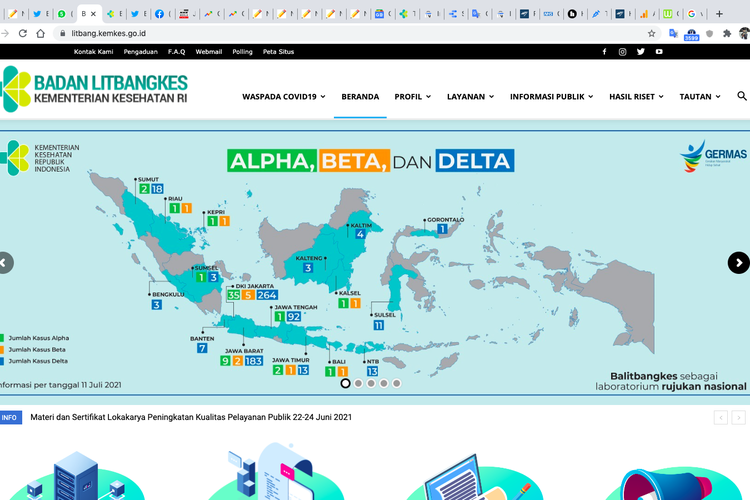Open the YouTube social icon
The width and height of the screenshot is (750, 500).
coord(659,51)
